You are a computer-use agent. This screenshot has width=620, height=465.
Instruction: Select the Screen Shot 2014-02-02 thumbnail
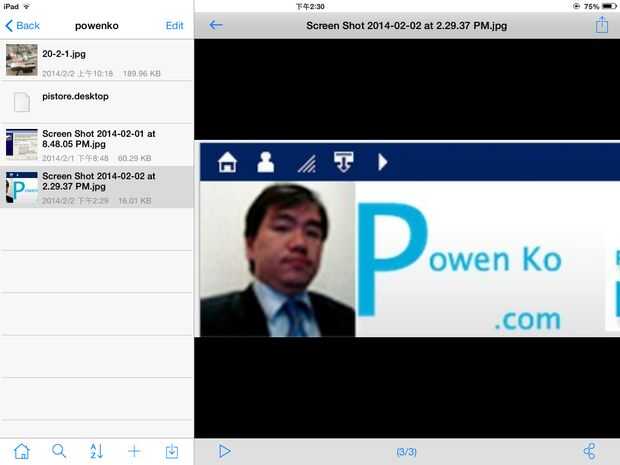coord(22,187)
